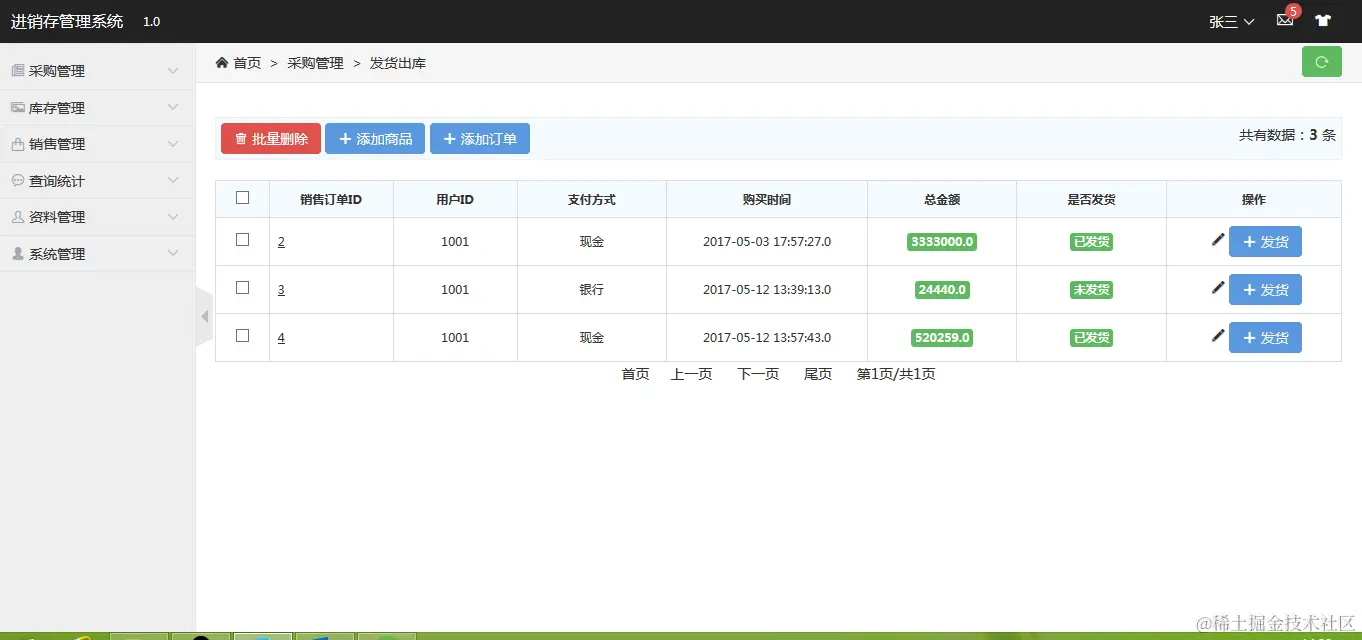
Task: Open the 采购管理 sidebar menu
Action: (97, 71)
